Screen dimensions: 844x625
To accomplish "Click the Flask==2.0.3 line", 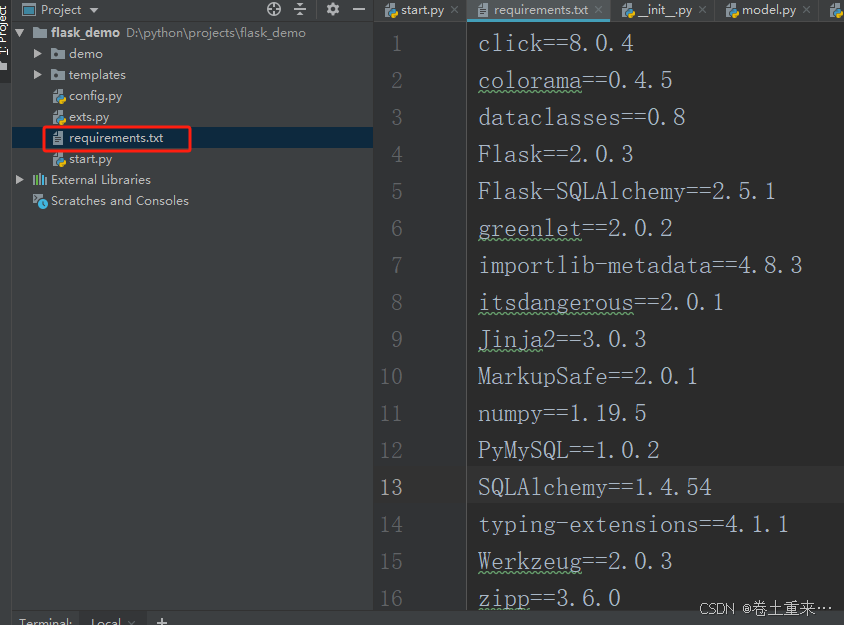I will click(x=555, y=155).
